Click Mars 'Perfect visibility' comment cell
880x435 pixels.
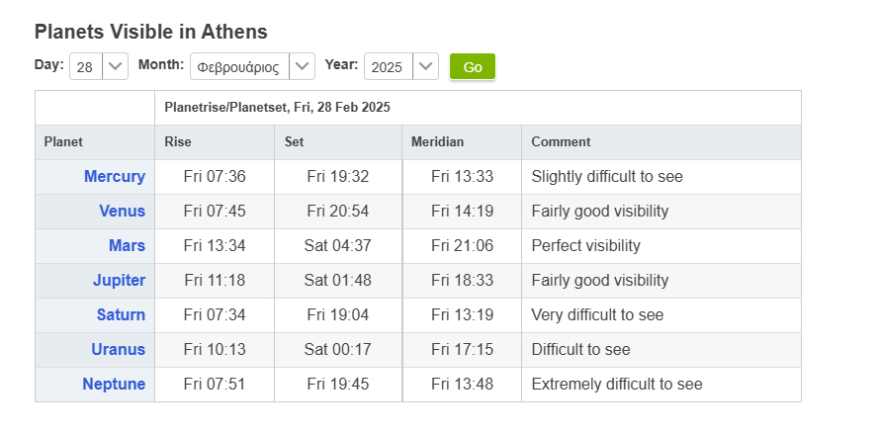[586, 246]
